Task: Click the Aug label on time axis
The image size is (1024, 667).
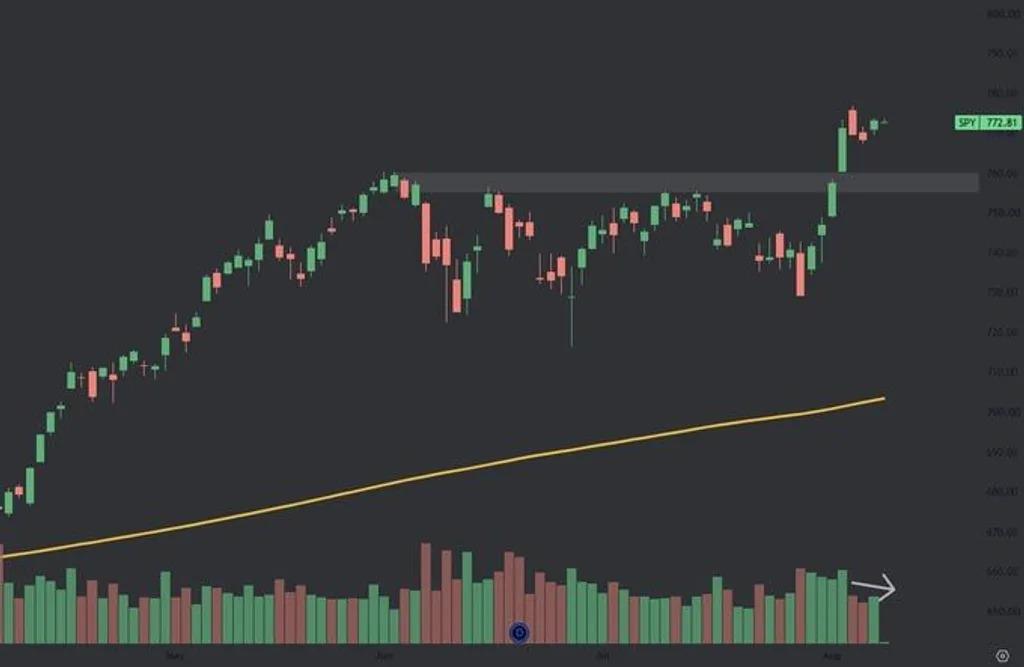Action: point(832,655)
